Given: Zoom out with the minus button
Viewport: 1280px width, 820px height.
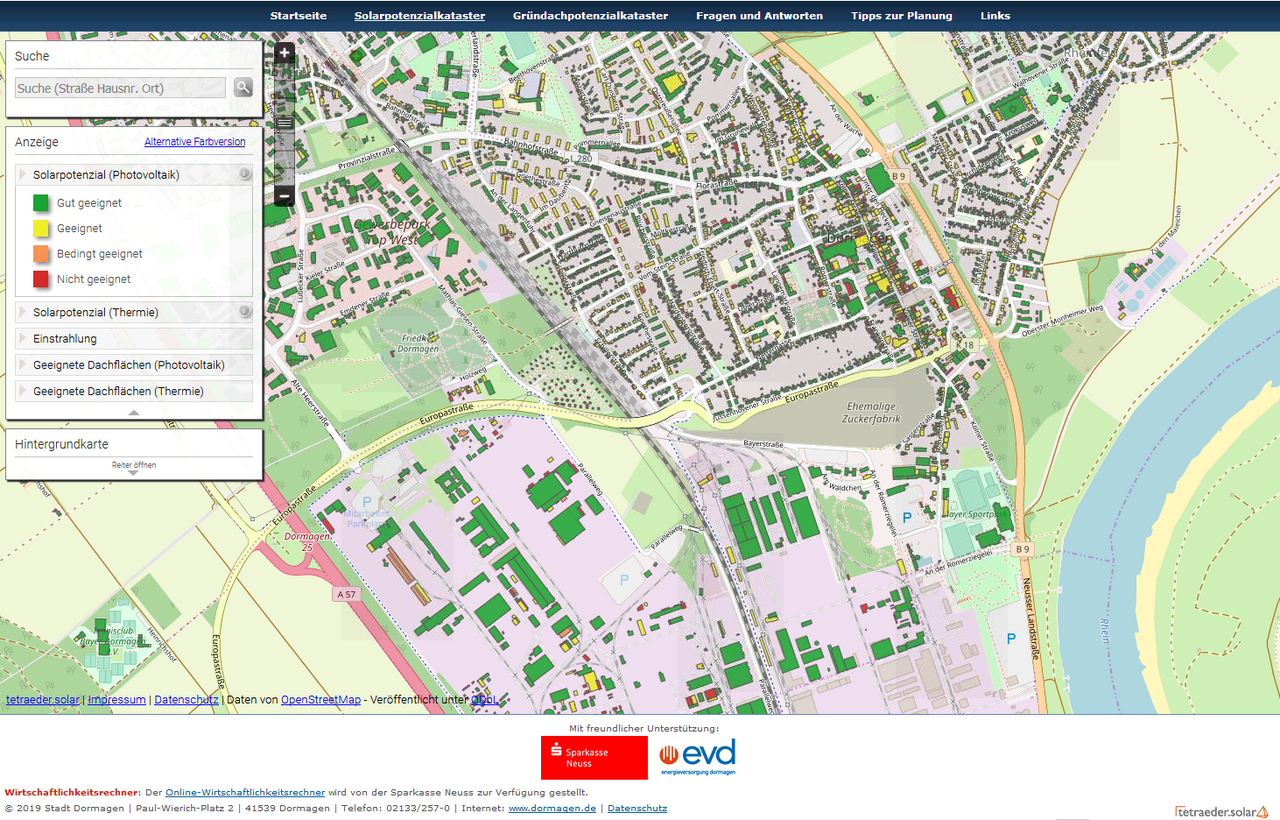Looking at the screenshot, I should [284, 196].
